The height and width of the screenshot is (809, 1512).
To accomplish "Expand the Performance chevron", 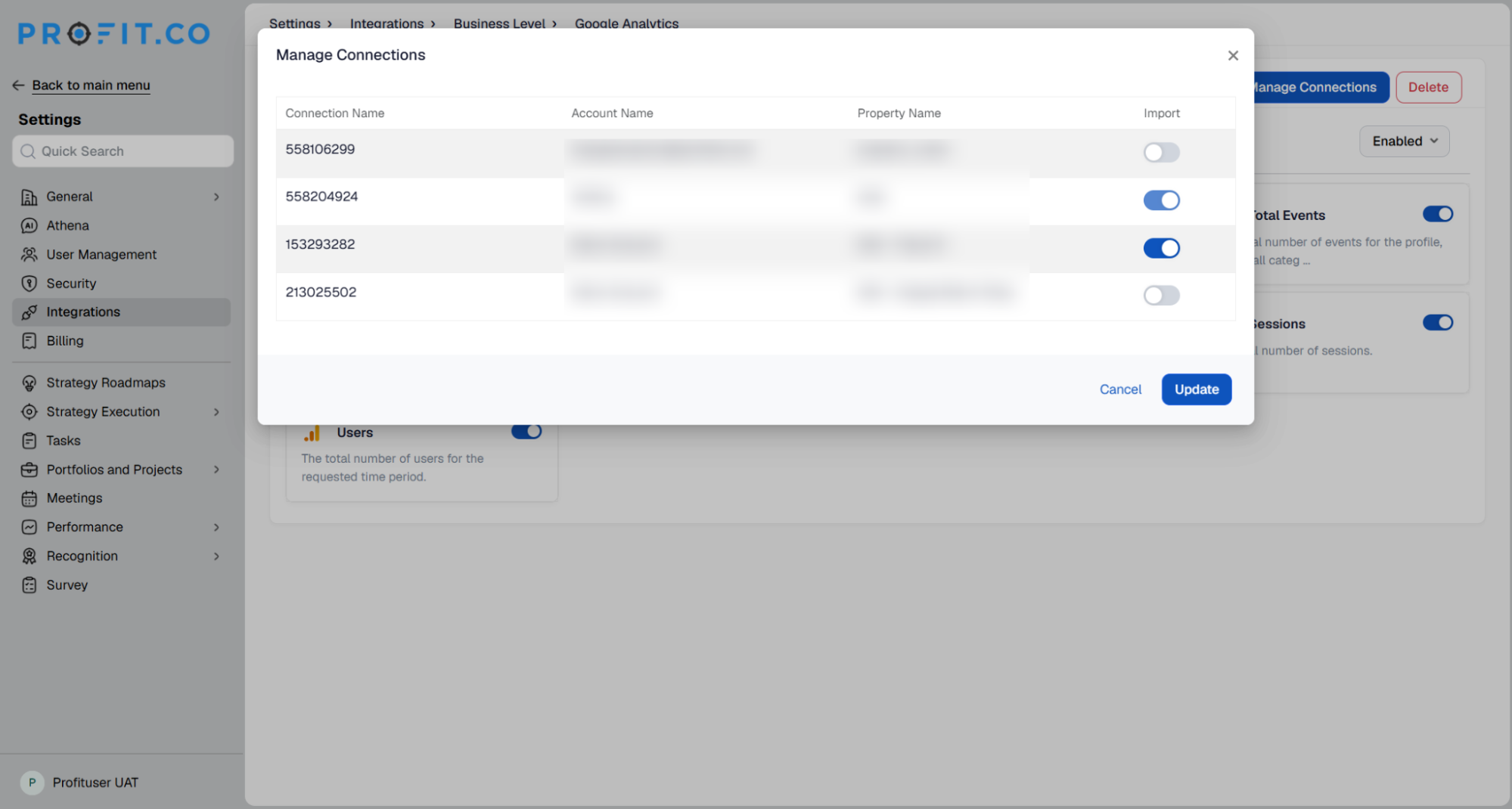I will click(x=216, y=527).
